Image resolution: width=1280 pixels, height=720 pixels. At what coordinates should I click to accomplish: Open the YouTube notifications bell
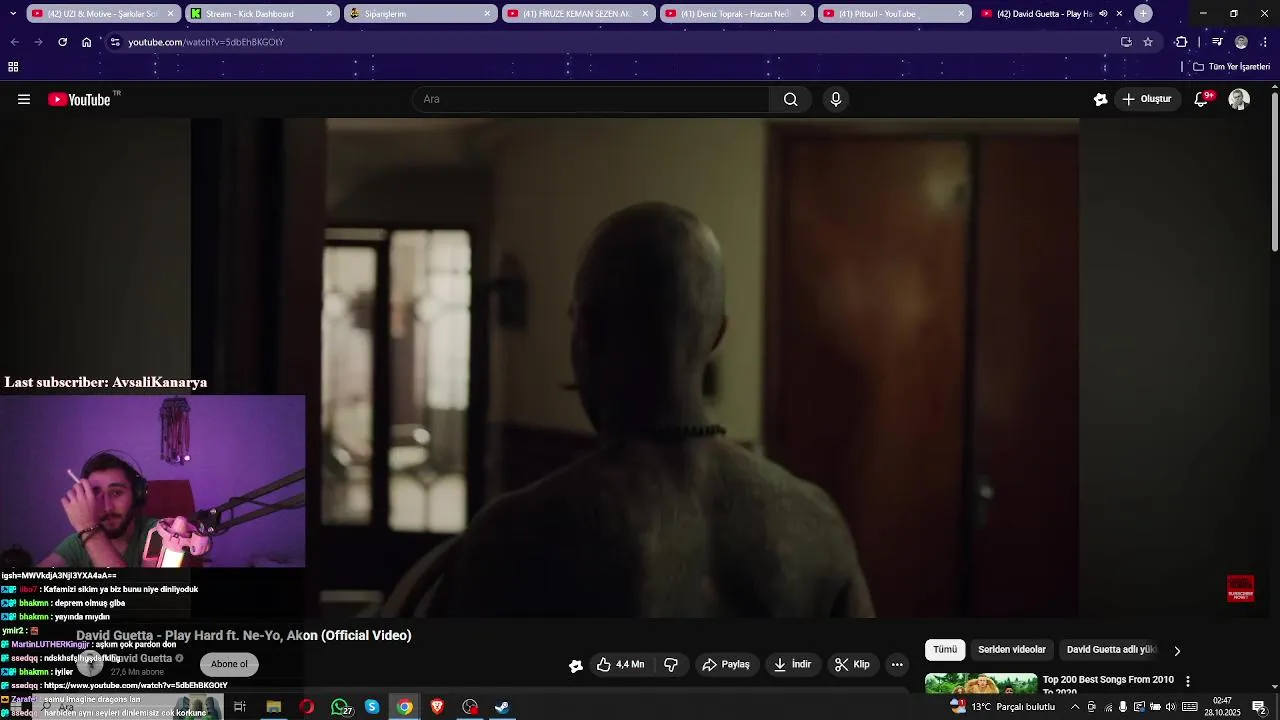coord(1202,99)
